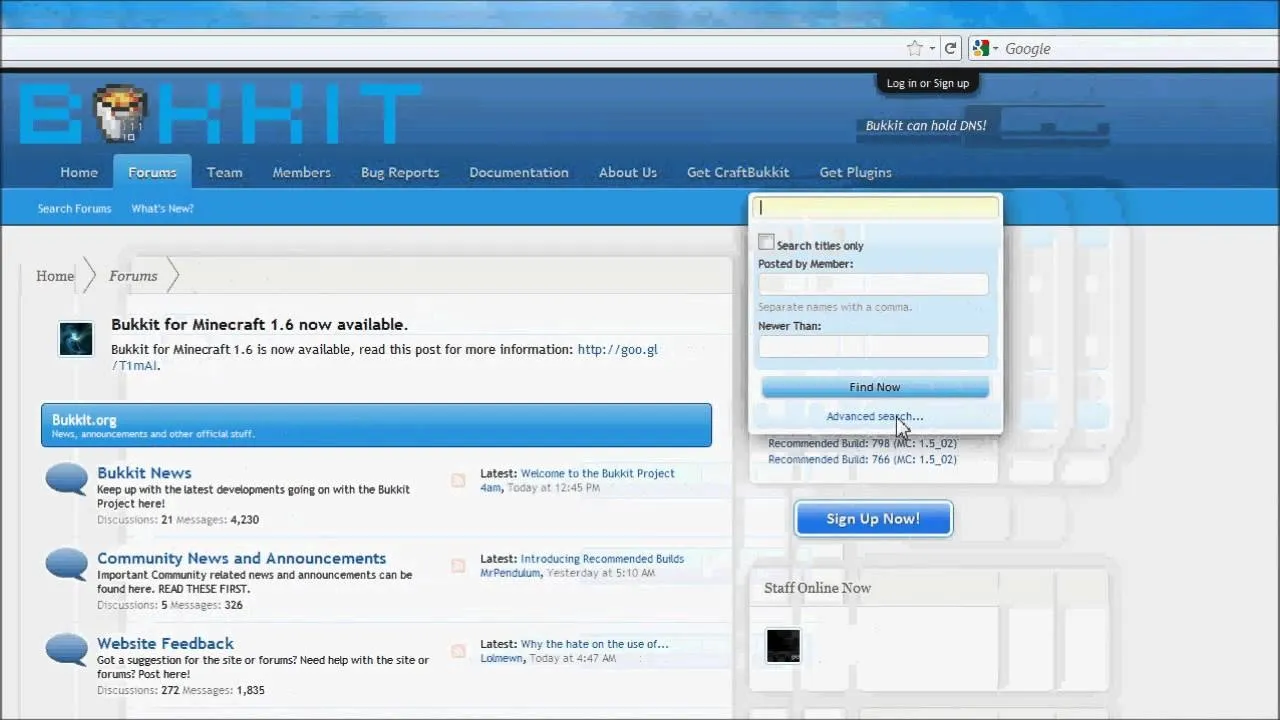Click the Posted by Member field

coord(873,284)
